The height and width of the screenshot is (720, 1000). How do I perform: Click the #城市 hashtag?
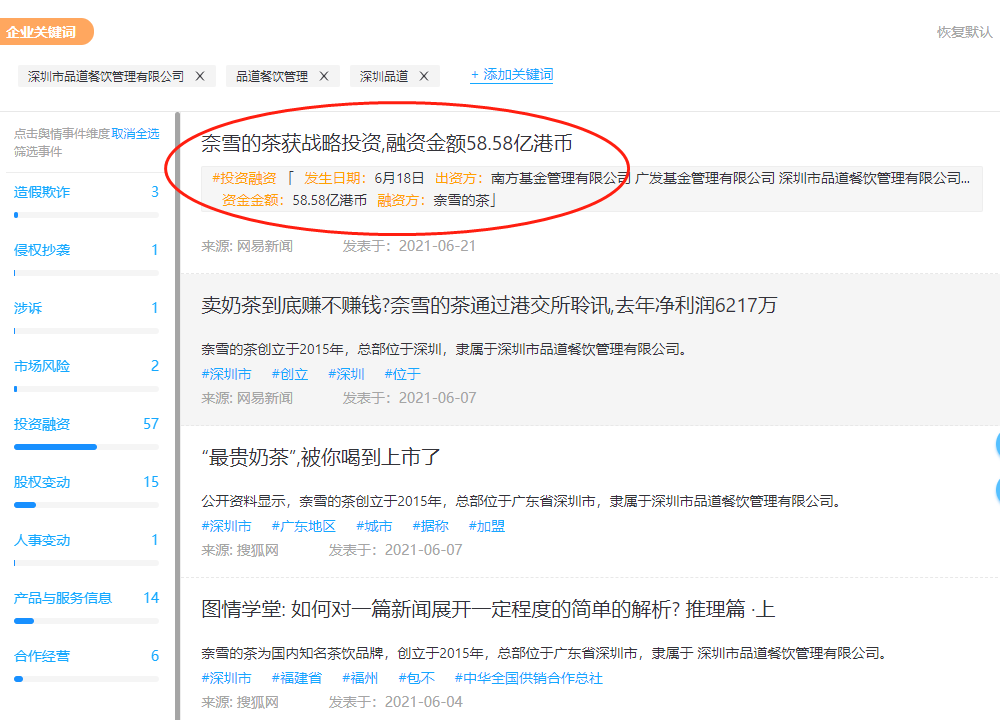pos(374,526)
